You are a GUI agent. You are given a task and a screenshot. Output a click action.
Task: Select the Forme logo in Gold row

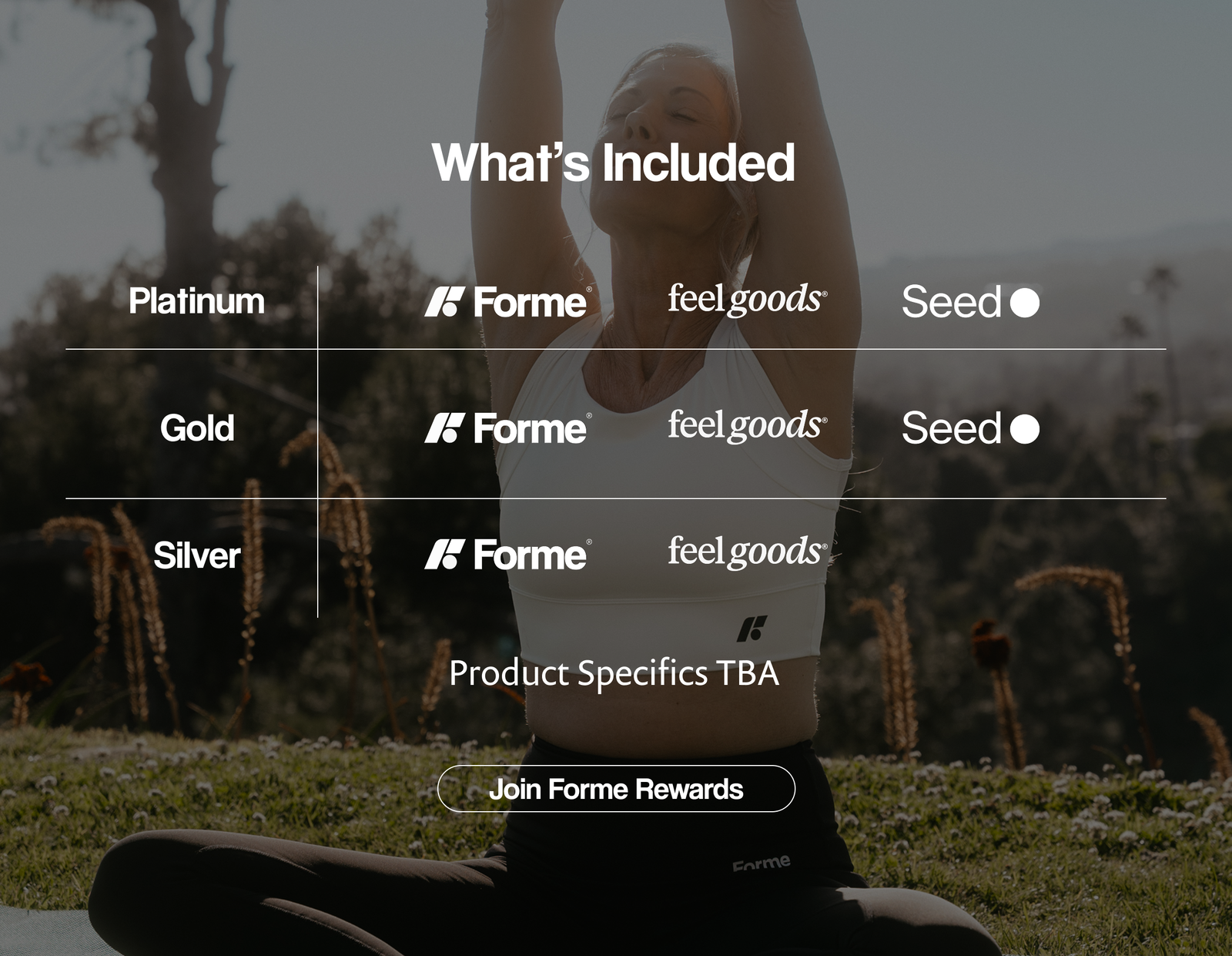tap(508, 428)
